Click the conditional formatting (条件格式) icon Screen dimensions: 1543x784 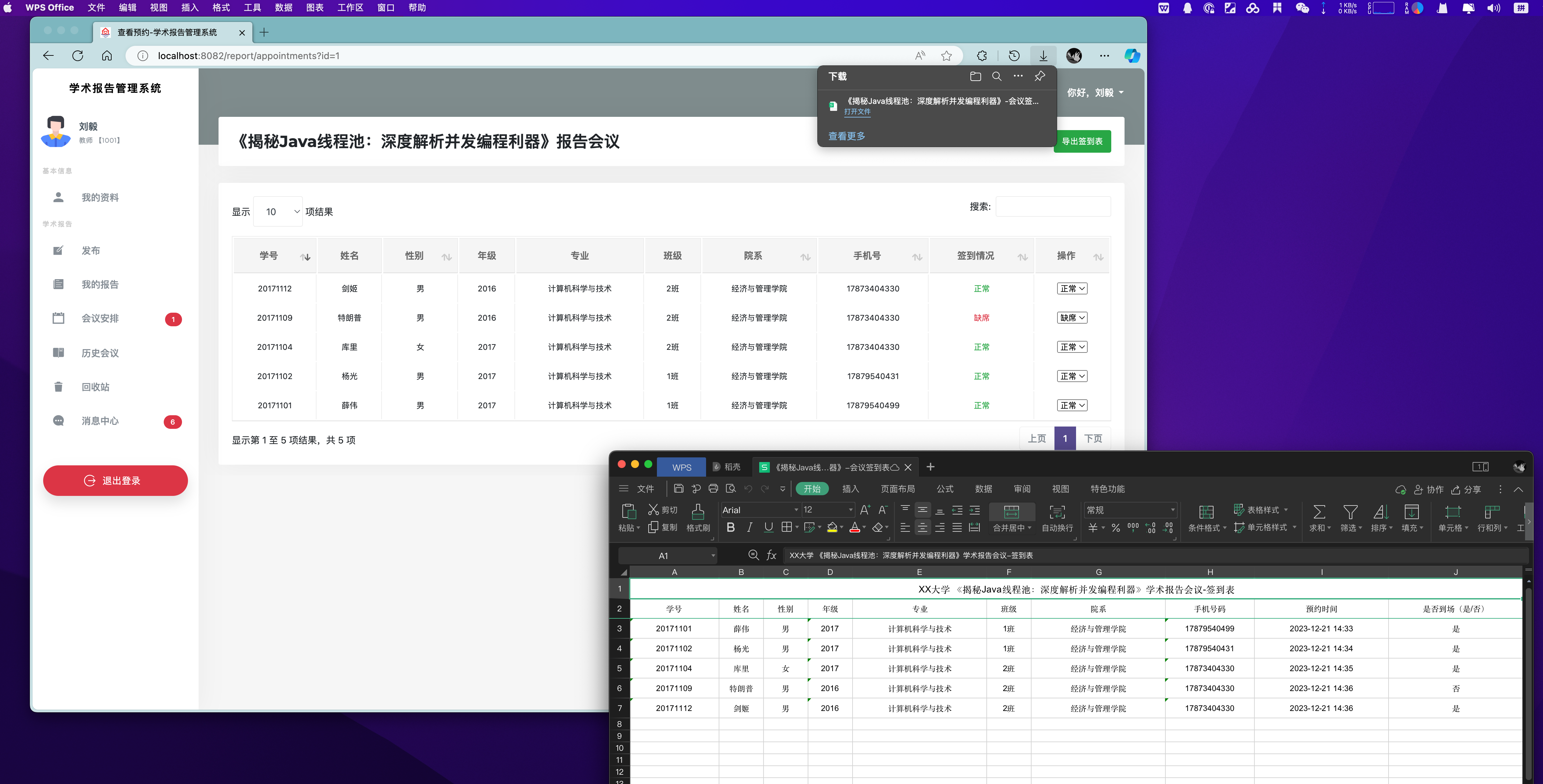[1206, 512]
